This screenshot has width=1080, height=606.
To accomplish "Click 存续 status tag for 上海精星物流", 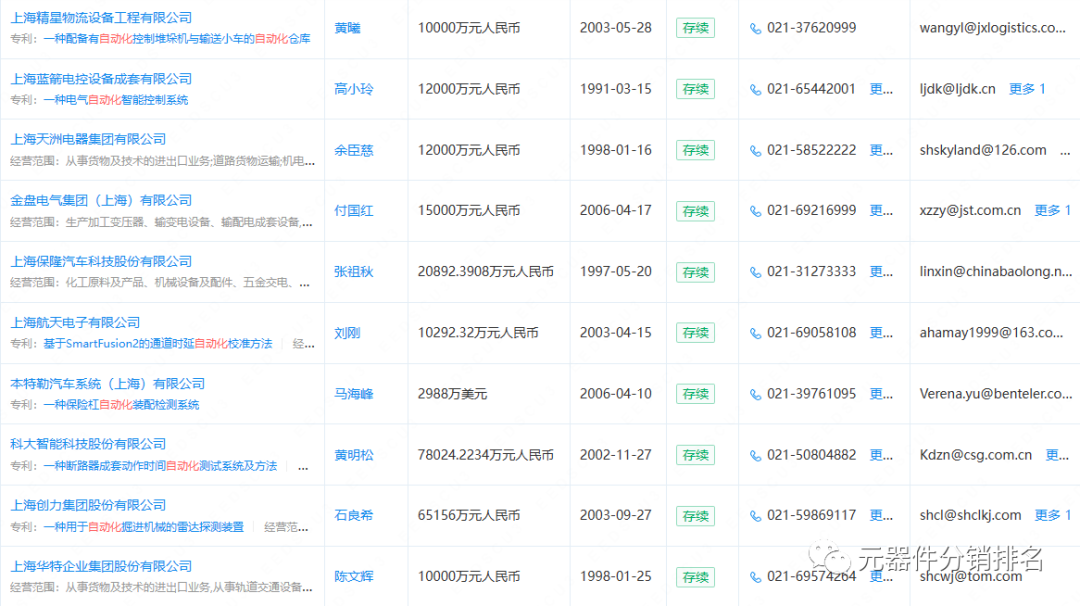I will 695,28.
